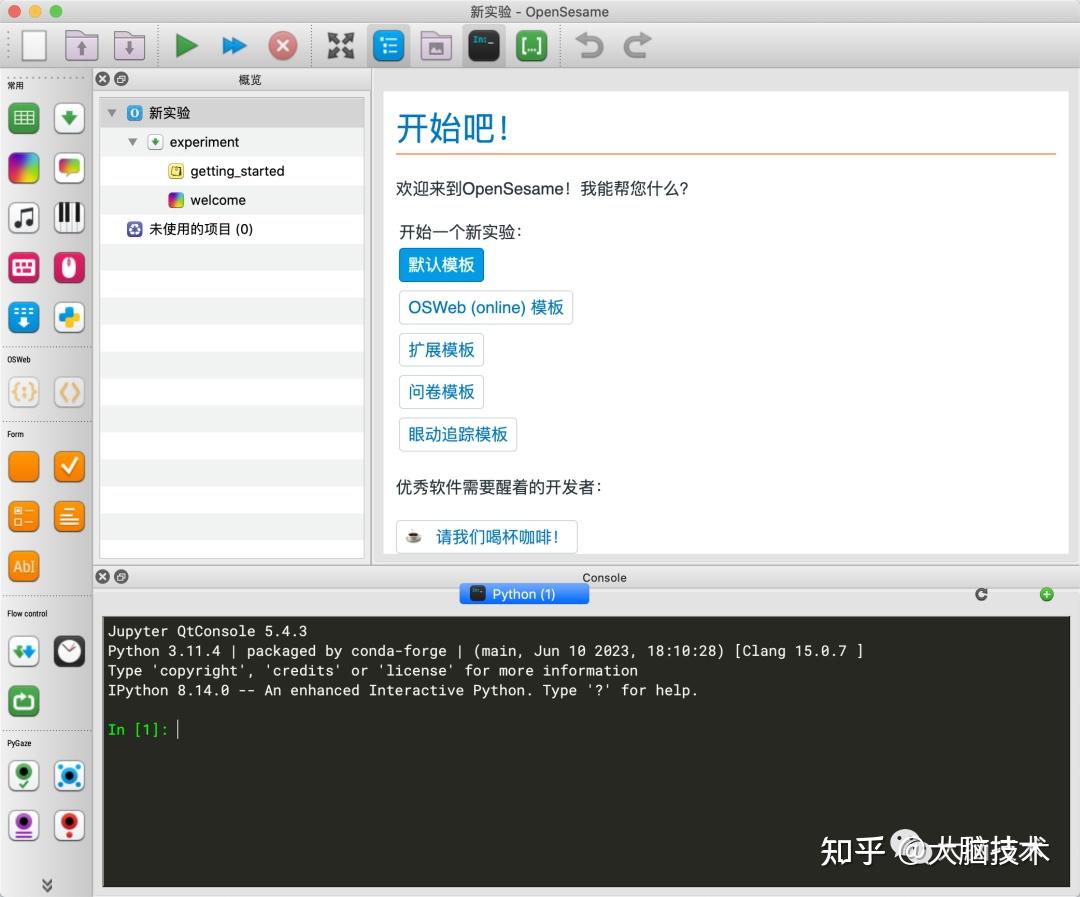Screen dimensions: 1080x897
Task: Switch to the Python (1) console tab
Action: click(524, 593)
